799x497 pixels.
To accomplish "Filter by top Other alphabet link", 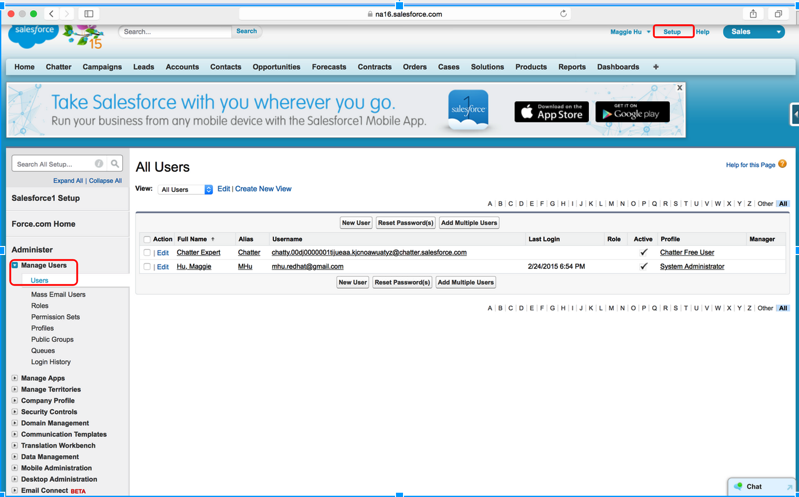I will (765, 203).
